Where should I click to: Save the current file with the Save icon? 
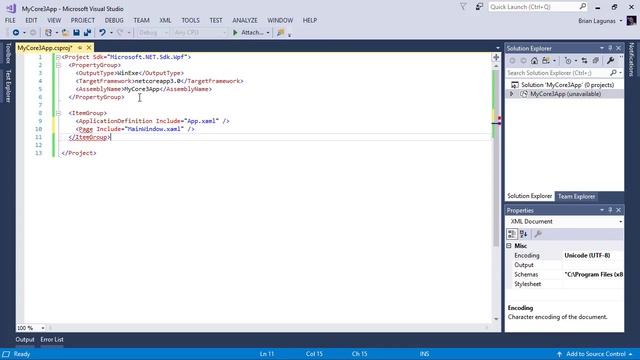pos(76,32)
